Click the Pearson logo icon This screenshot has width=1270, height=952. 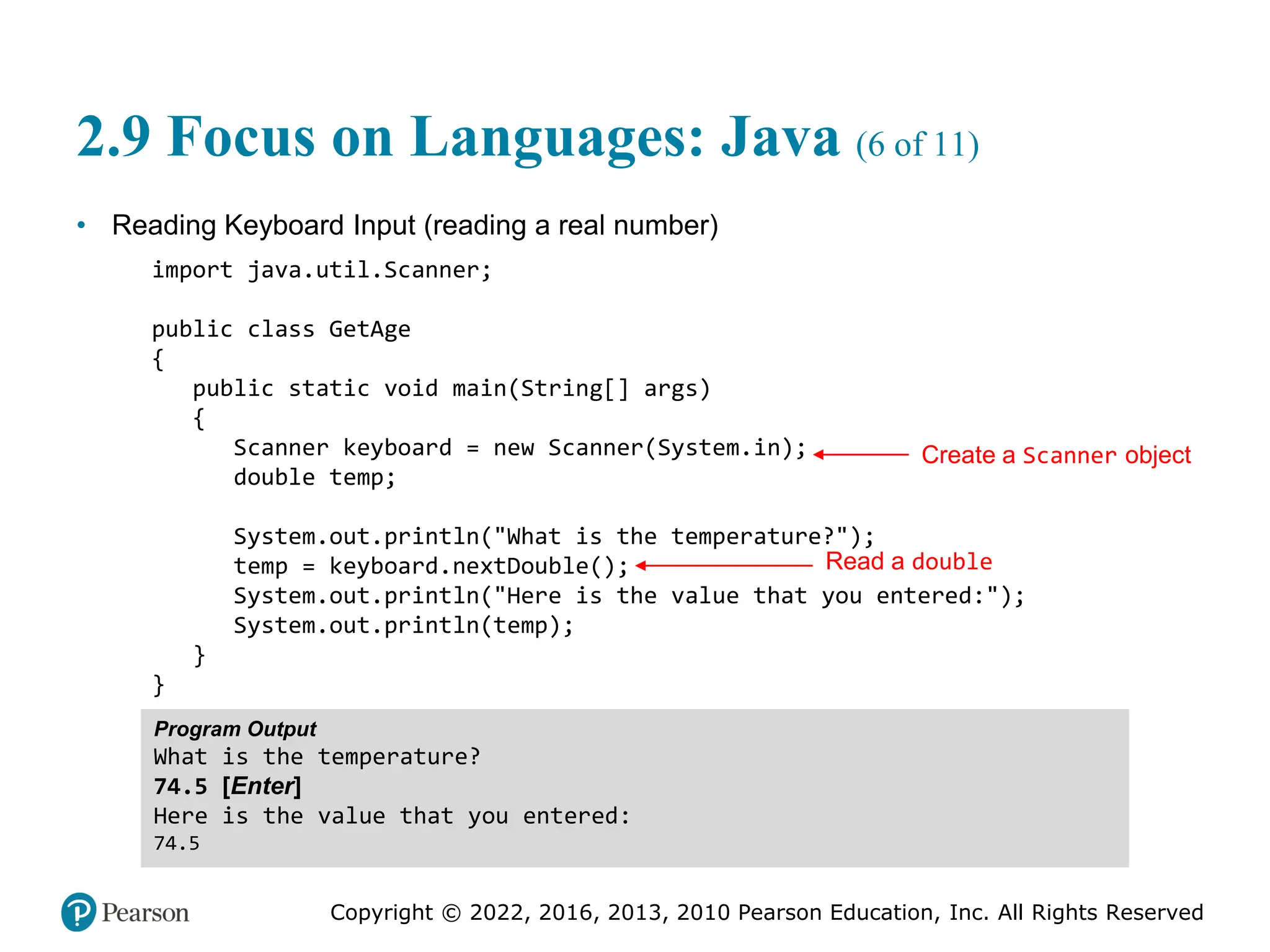[x=79, y=912]
